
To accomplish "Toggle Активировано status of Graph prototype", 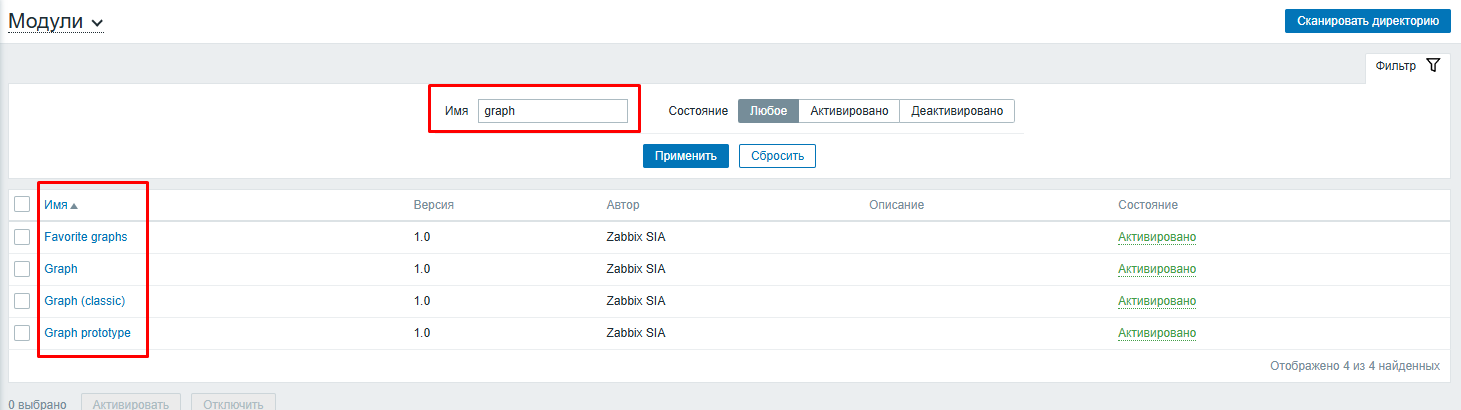I will coord(1157,333).
